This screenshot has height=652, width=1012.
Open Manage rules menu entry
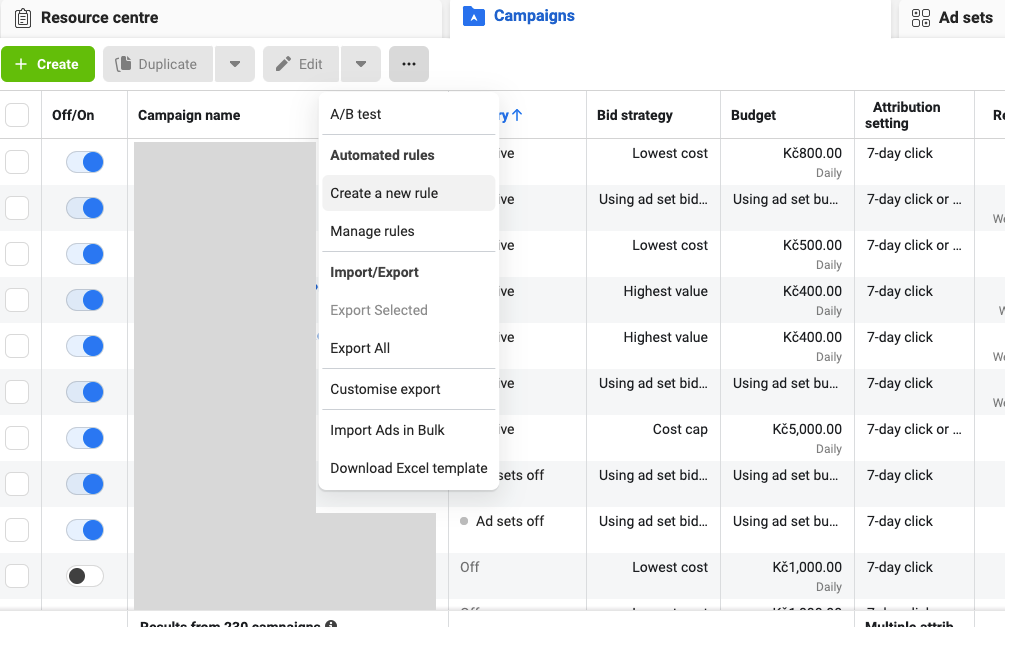pos(372,231)
